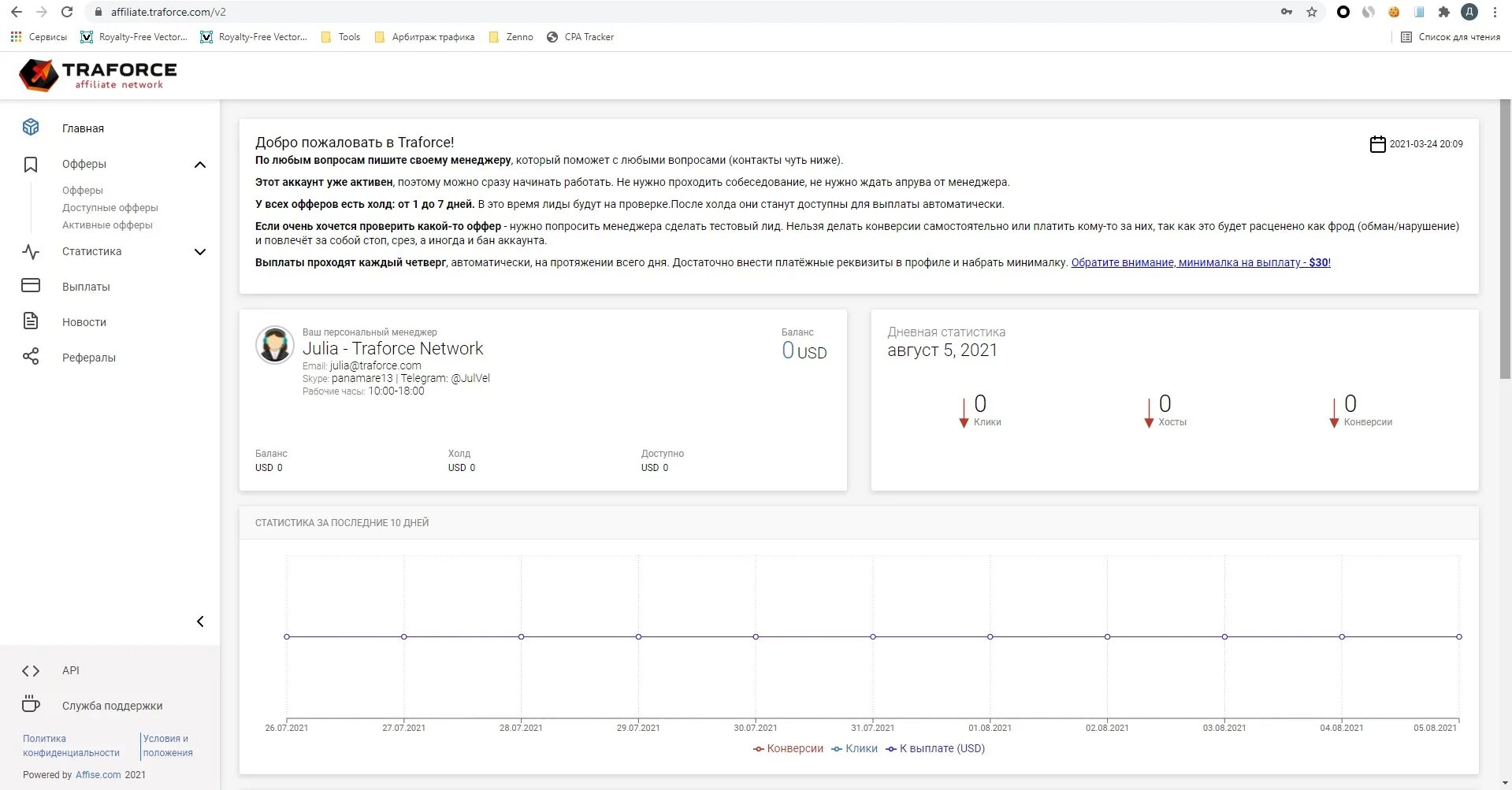Click the black circle extension icon
The width and height of the screenshot is (1512, 790).
[1343, 12]
